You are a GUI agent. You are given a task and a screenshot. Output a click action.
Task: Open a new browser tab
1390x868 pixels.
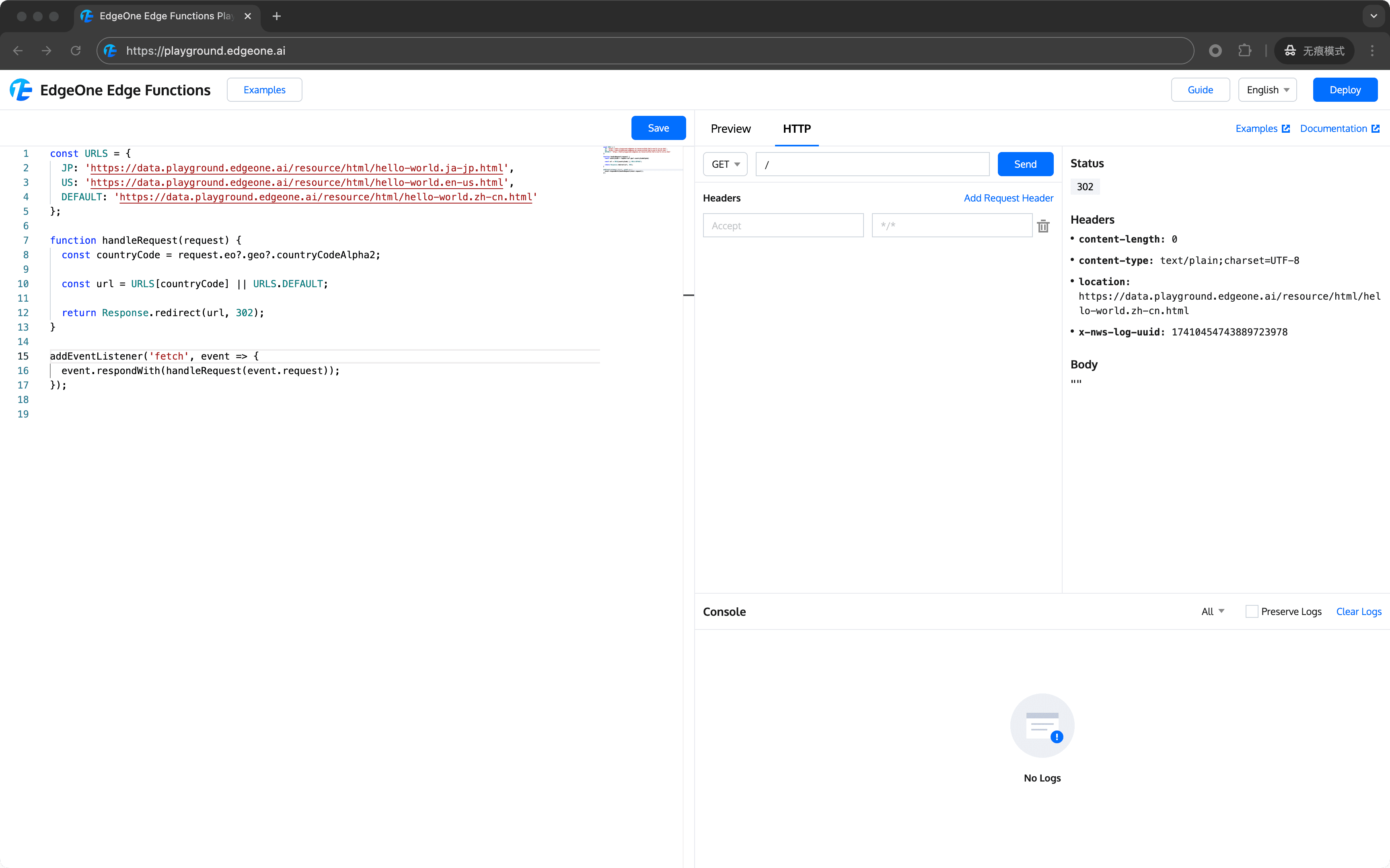(x=277, y=16)
